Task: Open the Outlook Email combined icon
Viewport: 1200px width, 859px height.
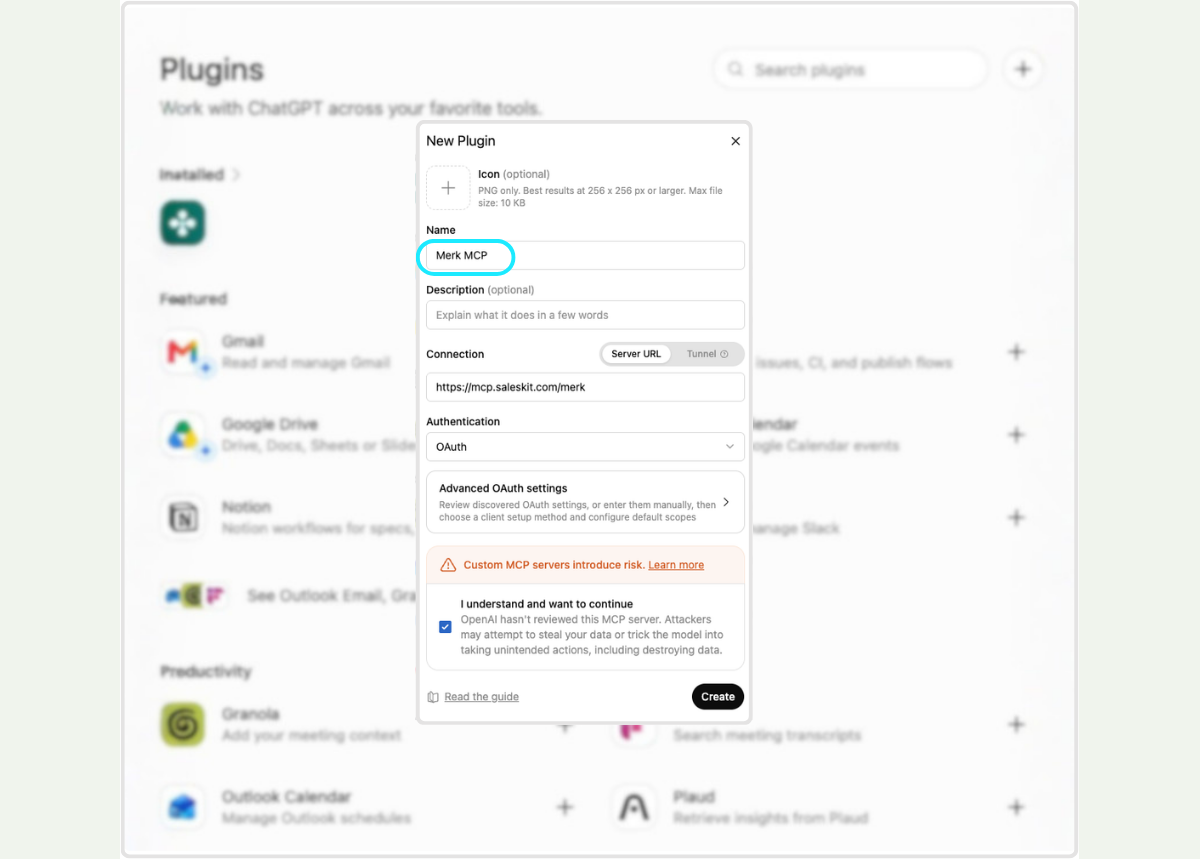Action: click(195, 596)
